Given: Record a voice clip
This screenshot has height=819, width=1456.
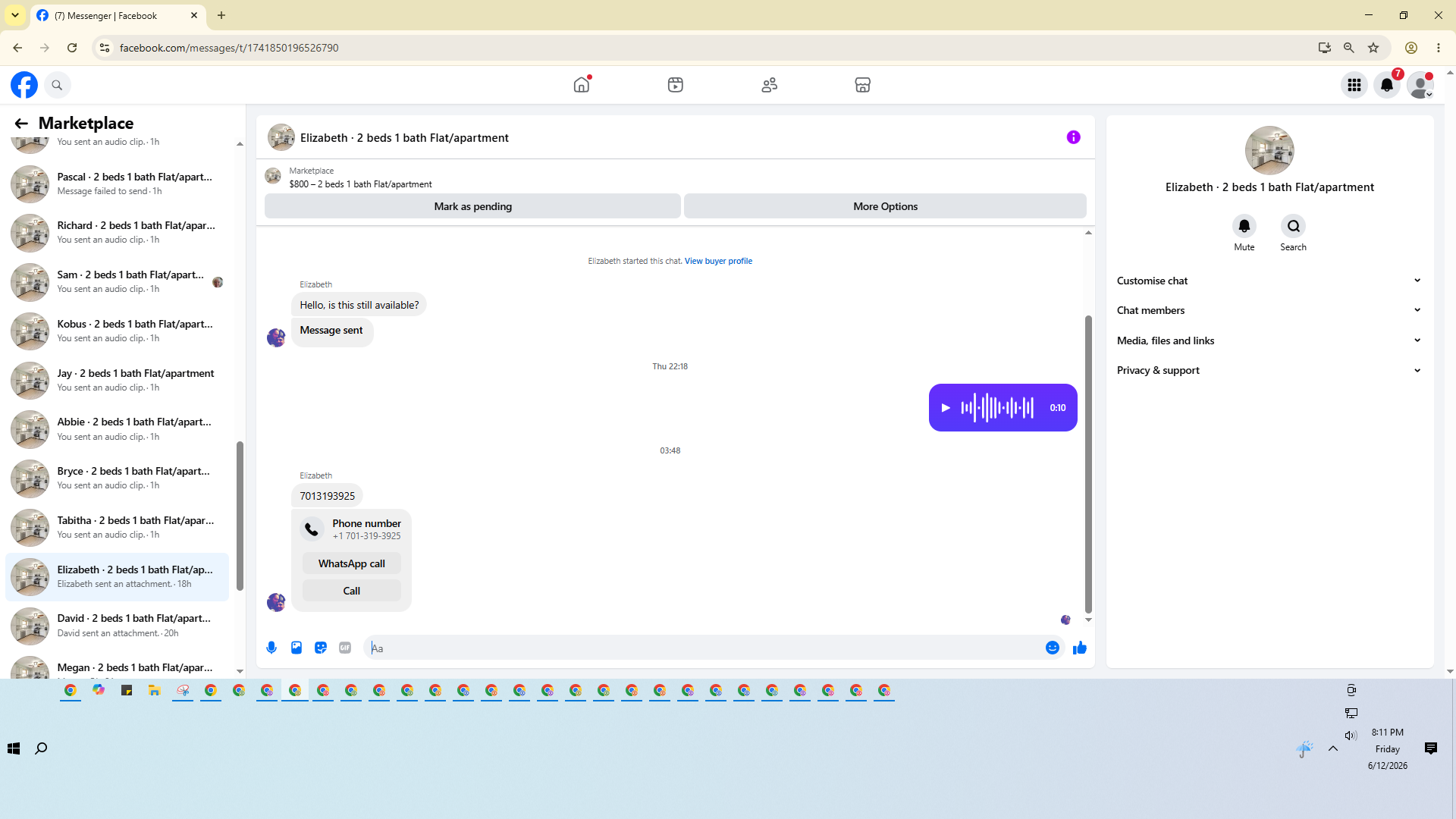Looking at the screenshot, I should tap(271, 648).
